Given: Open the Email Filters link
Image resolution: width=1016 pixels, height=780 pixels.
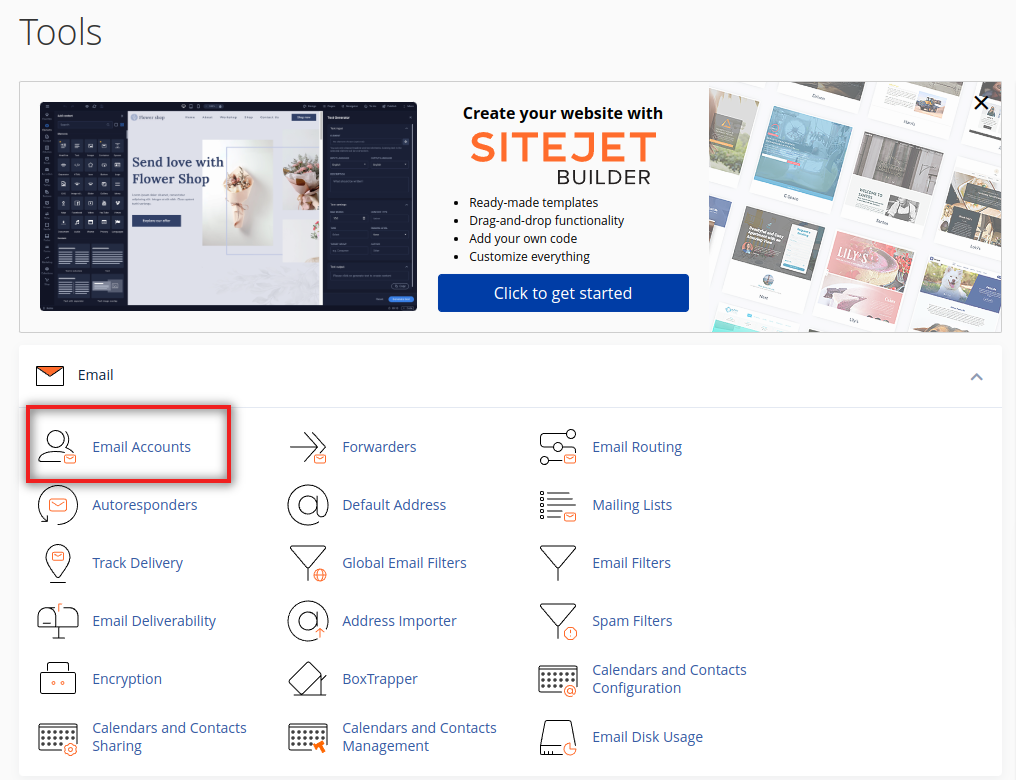Looking at the screenshot, I should click(631, 563).
